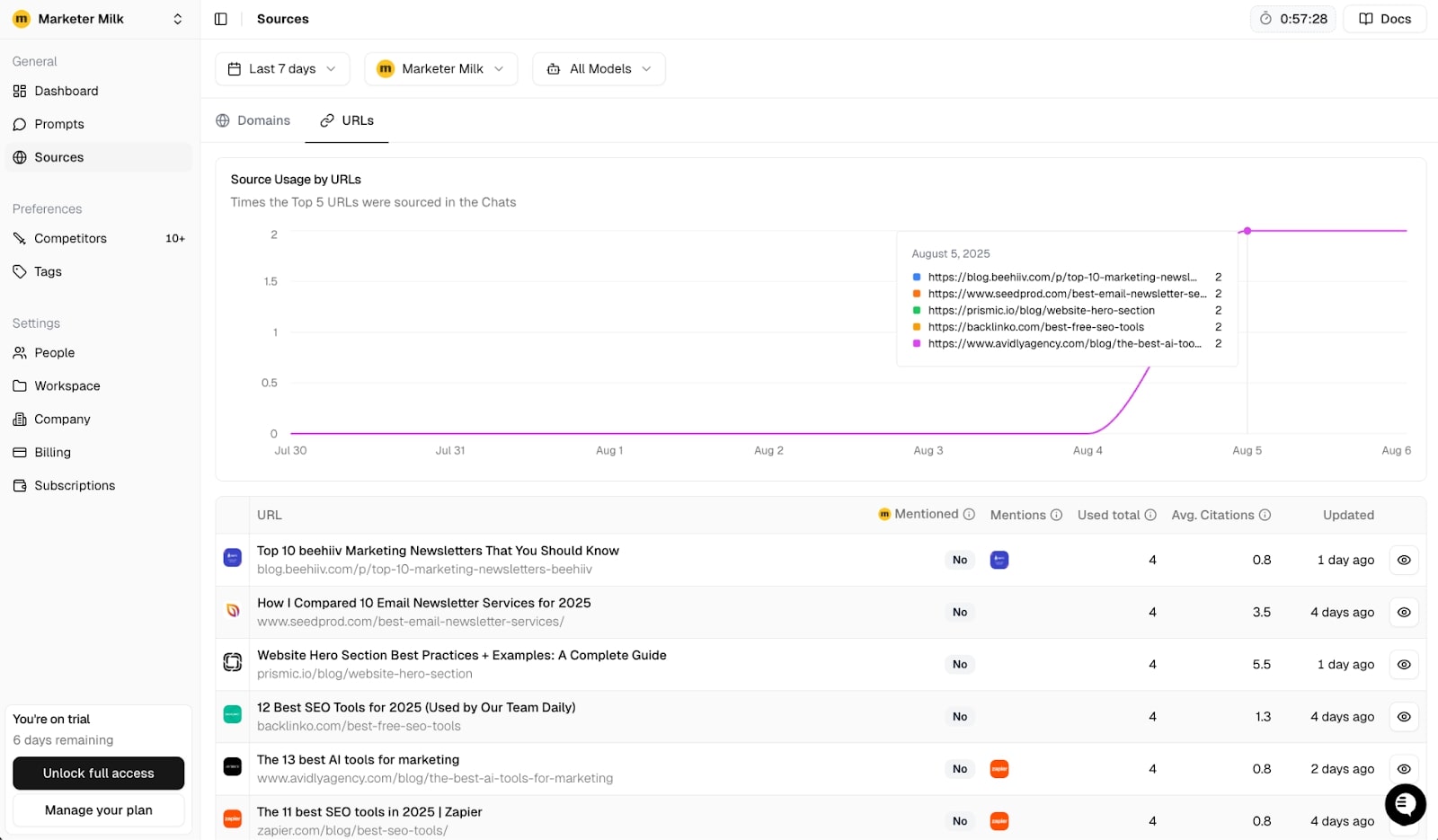Toggle the sidebar panel icon
The height and width of the screenshot is (840, 1438).
221,19
